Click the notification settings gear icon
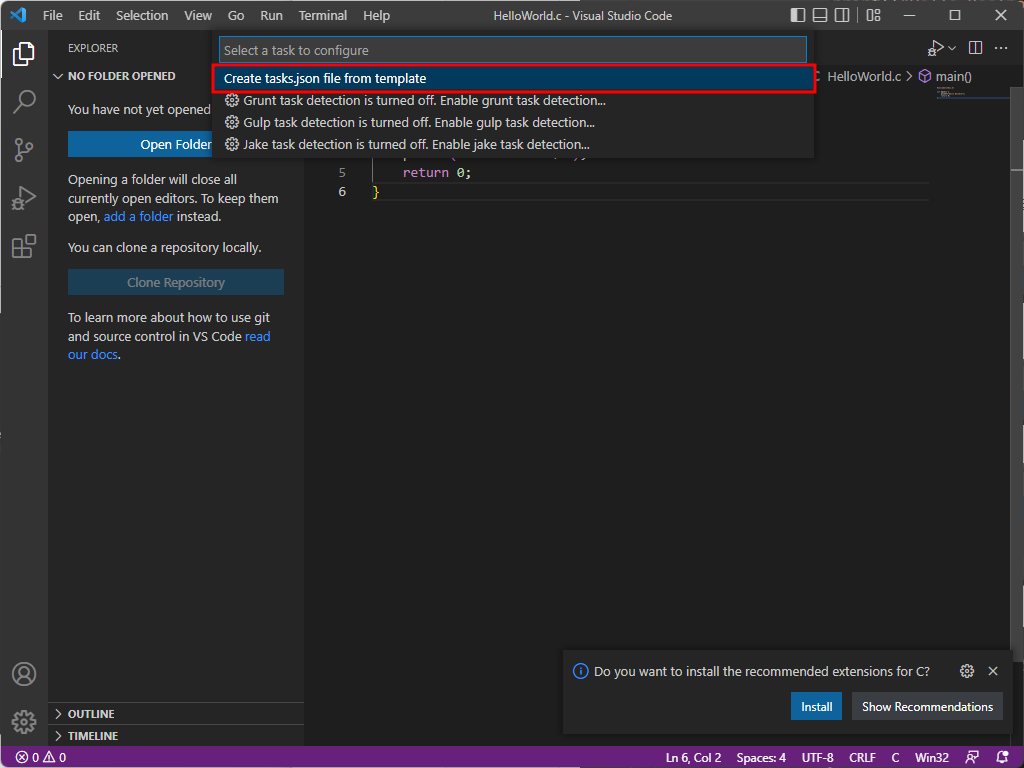Screen dimensions: 1024x768 967,671
